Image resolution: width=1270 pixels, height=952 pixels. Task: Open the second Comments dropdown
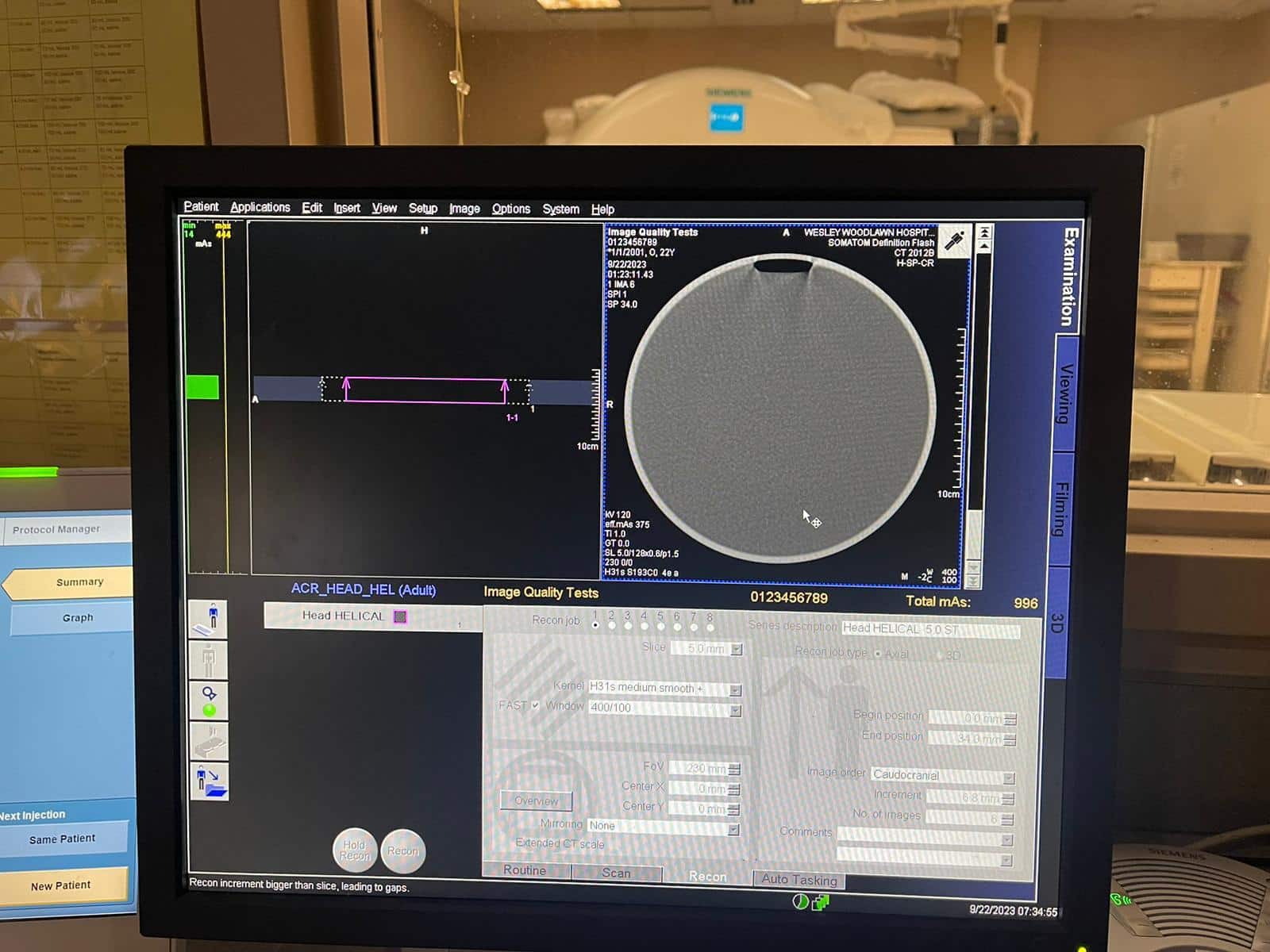point(1006,860)
